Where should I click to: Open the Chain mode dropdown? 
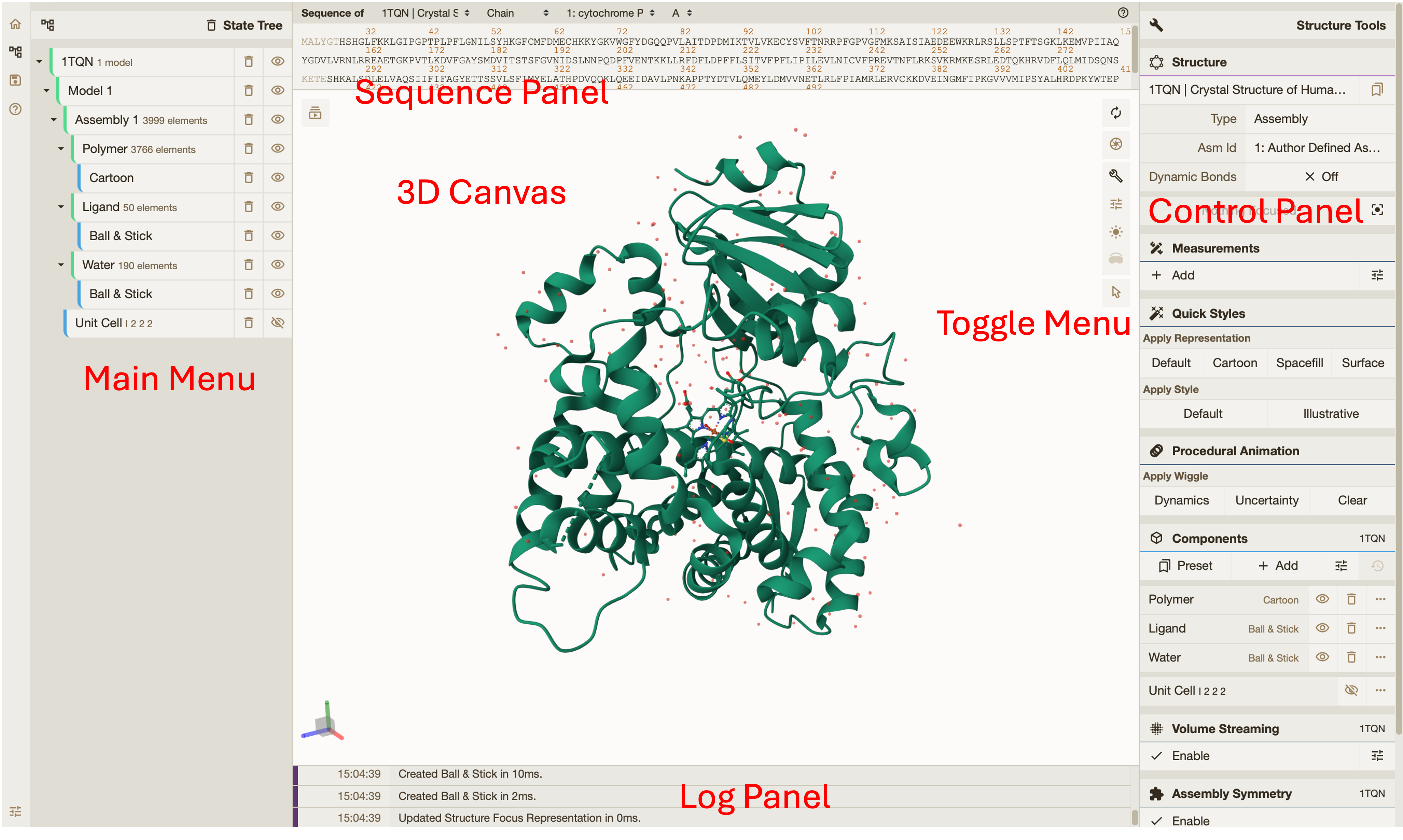(x=517, y=13)
